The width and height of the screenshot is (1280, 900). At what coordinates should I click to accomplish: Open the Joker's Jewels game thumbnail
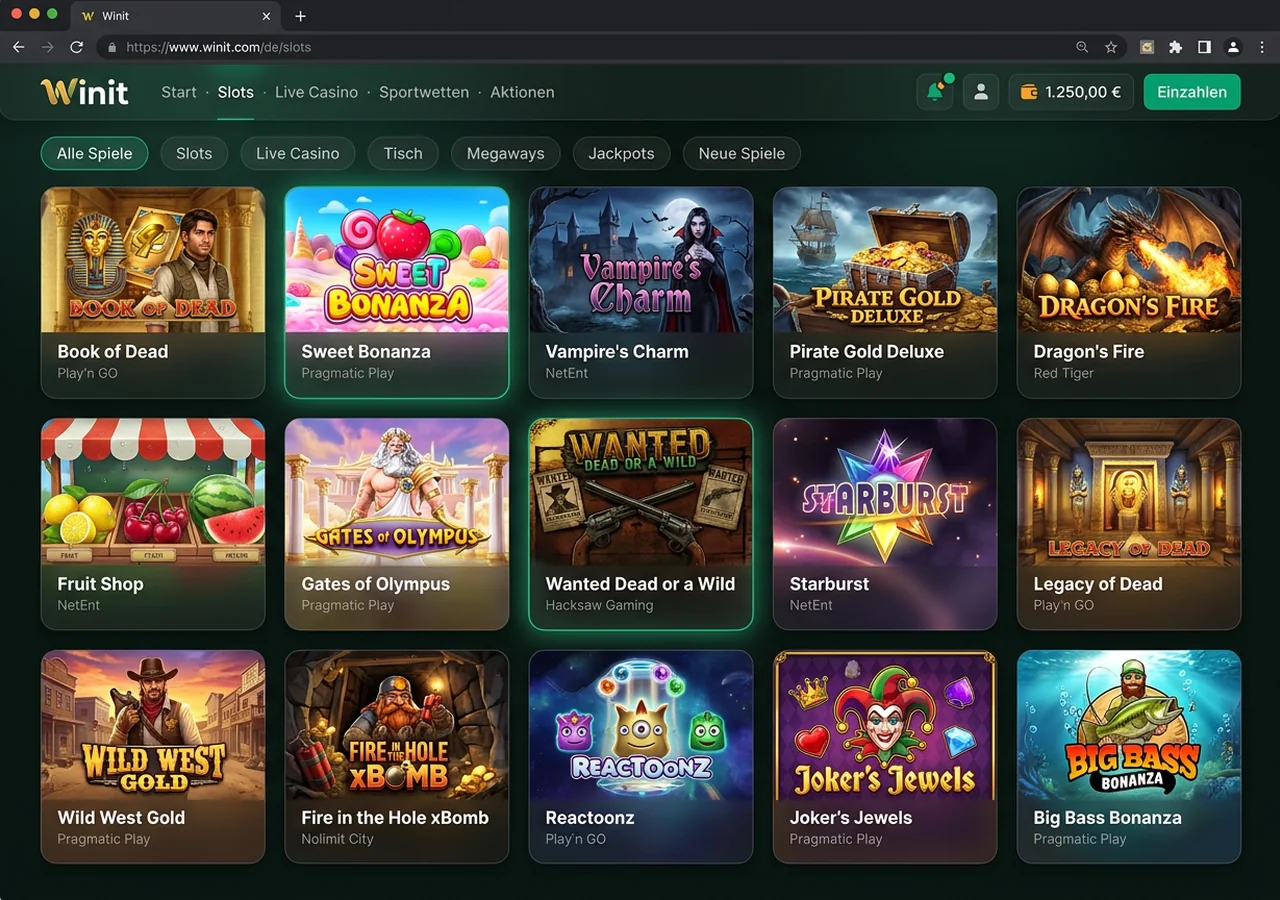(x=885, y=725)
